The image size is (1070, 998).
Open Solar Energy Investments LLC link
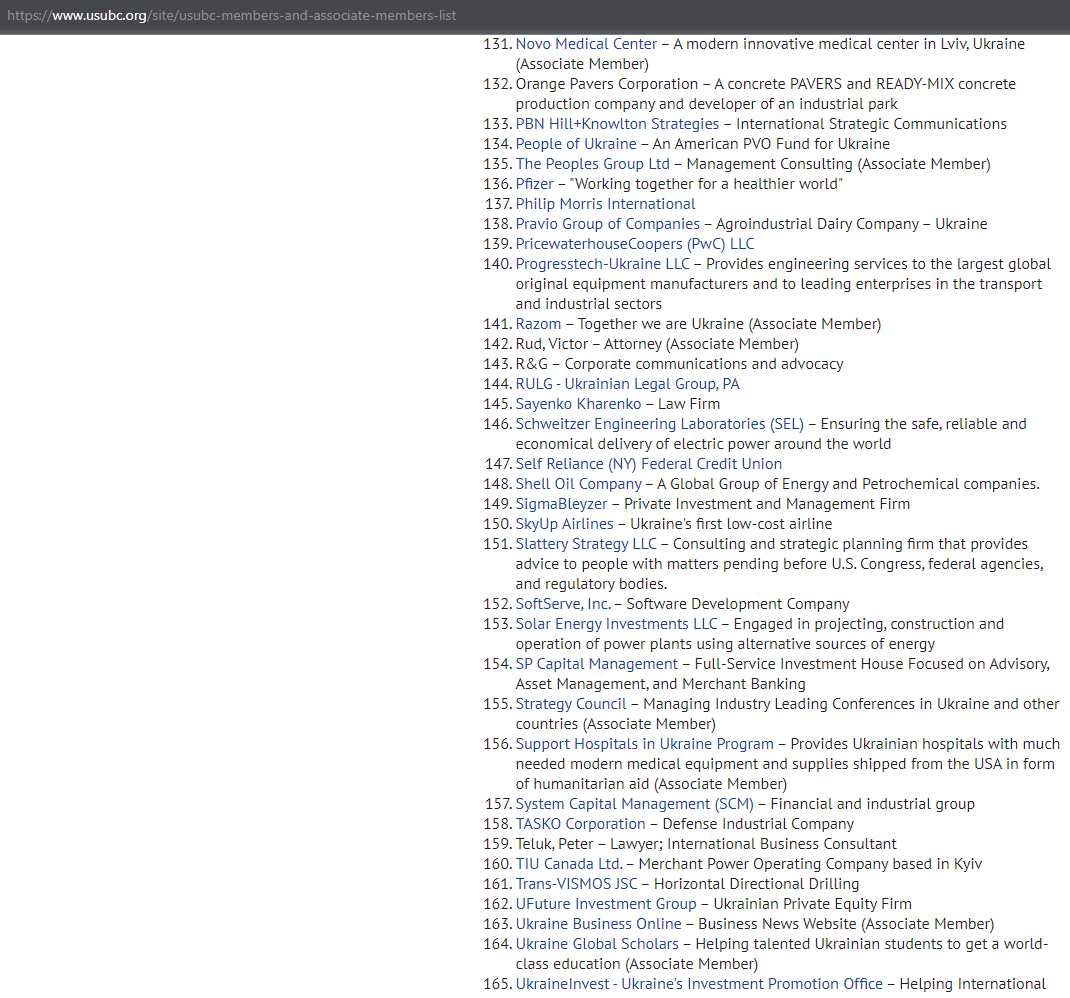tap(616, 624)
